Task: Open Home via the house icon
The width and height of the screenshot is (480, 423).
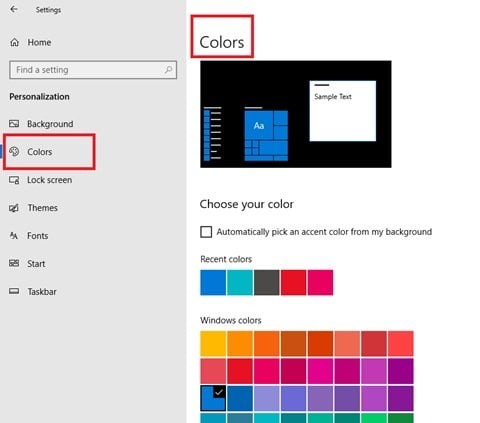Action: pos(14,42)
